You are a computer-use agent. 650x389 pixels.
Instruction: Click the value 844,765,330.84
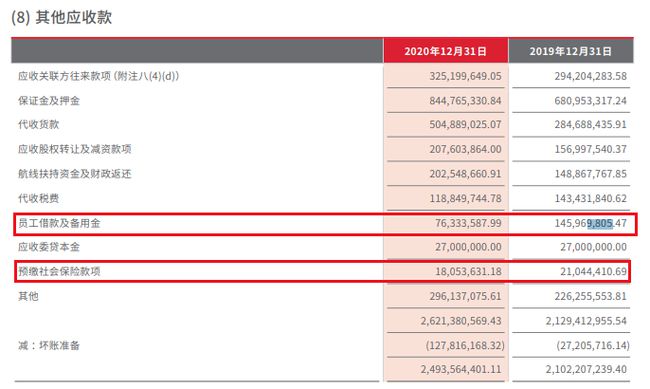click(x=465, y=101)
